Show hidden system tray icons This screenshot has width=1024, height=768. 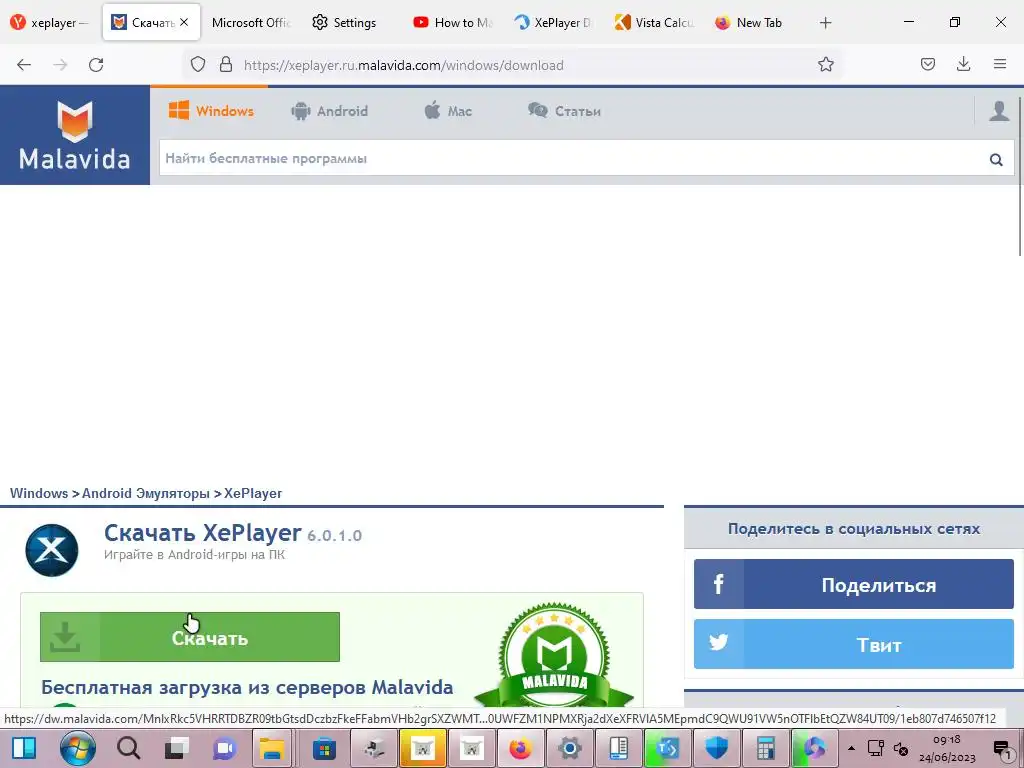pyautogui.click(x=851, y=748)
